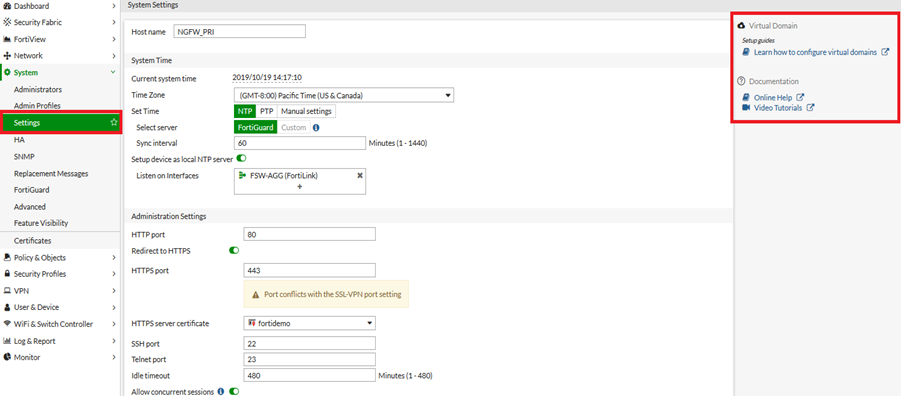Select PTP time setting mode
This screenshot has width=901, height=396.
click(x=267, y=111)
